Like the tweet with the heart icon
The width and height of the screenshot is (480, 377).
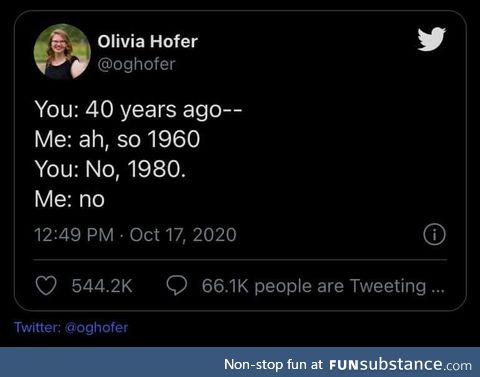[x=46, y=286]
